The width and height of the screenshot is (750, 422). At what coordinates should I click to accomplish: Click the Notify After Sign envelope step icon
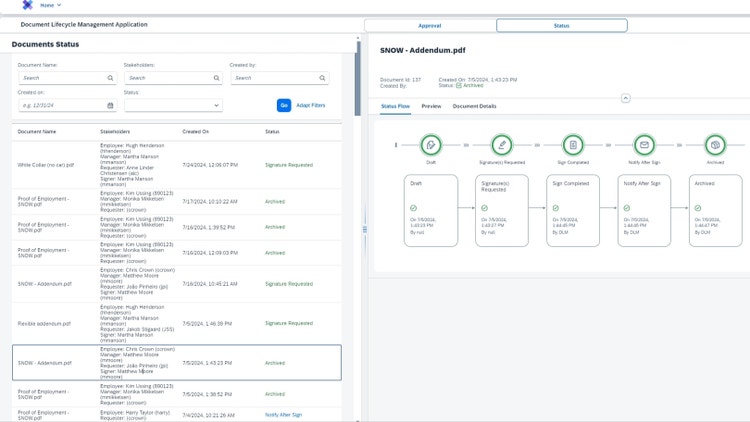click(644, 145)
